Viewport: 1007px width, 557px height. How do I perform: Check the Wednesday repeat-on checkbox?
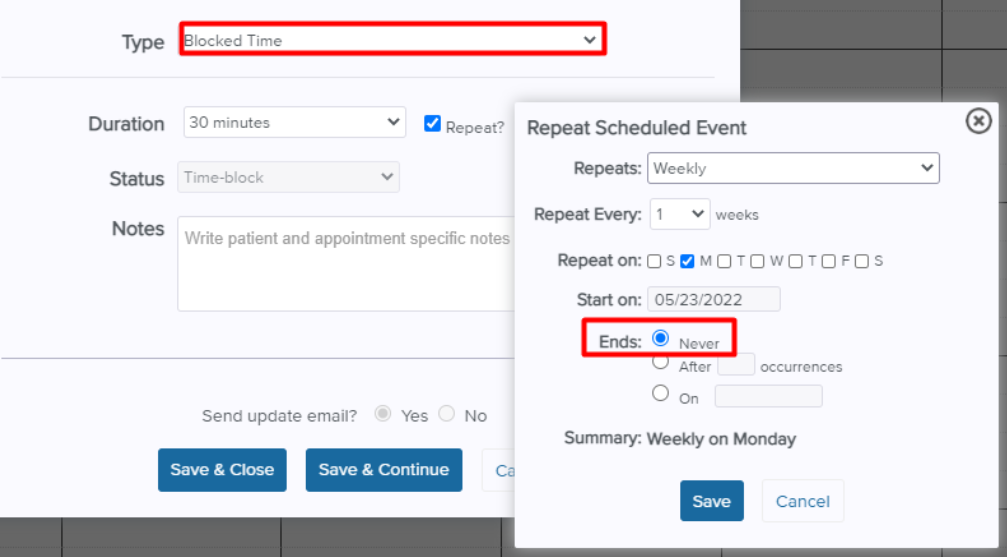point(757,261)
